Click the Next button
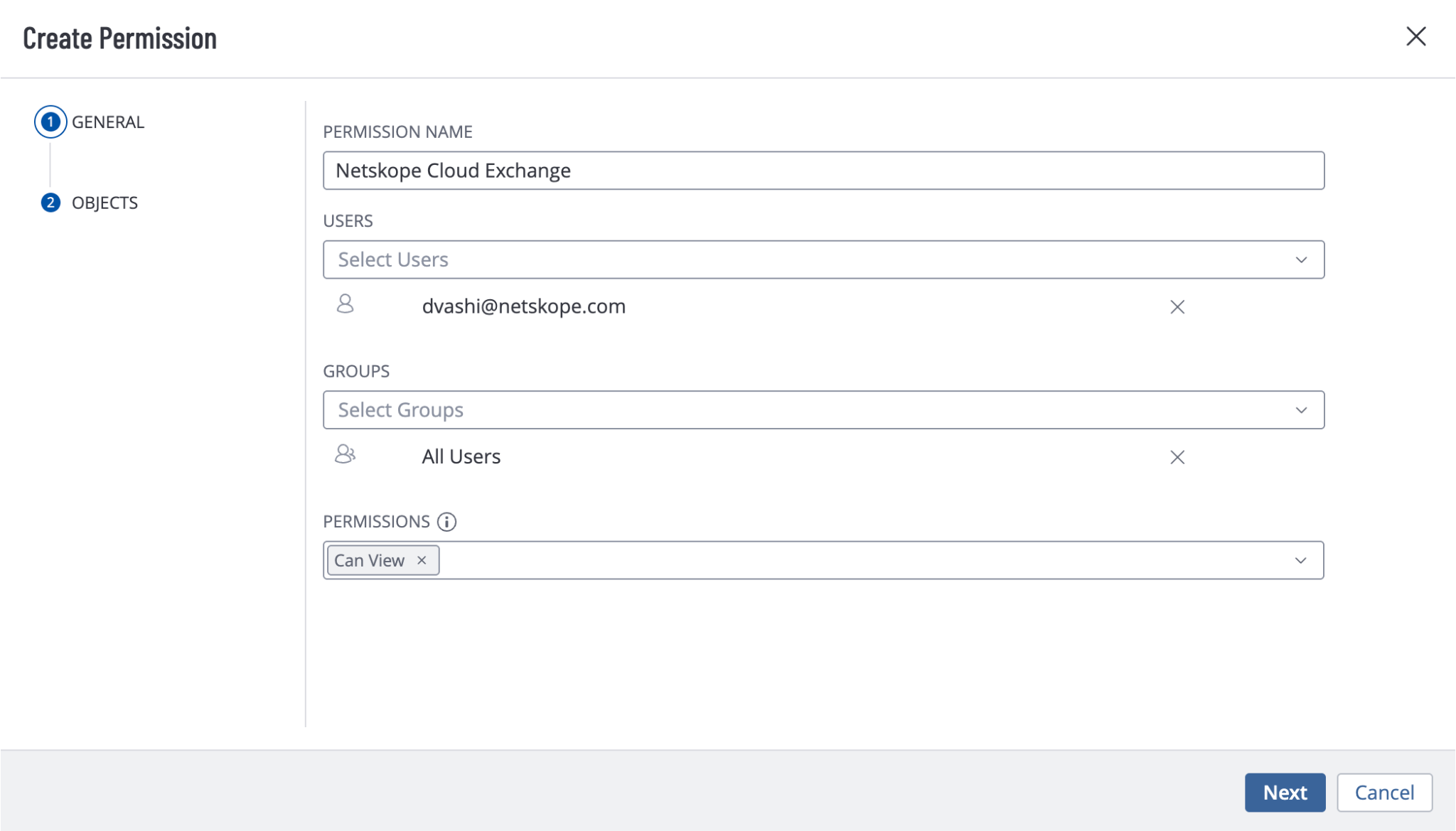The width and height of the screenshot is (1456, 831). (x=1285, y=792)
